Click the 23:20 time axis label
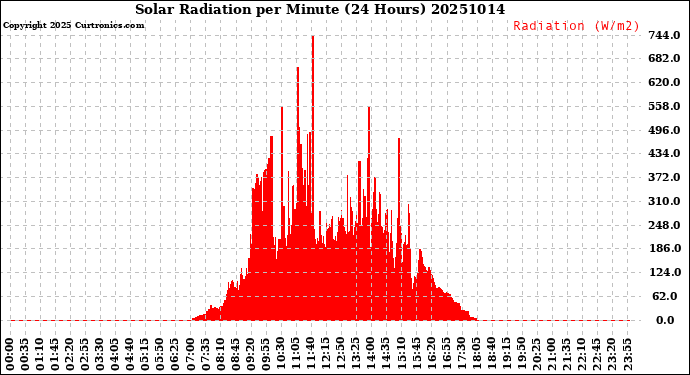This screenshot has height=375, width=690. (x=612, y=354)
